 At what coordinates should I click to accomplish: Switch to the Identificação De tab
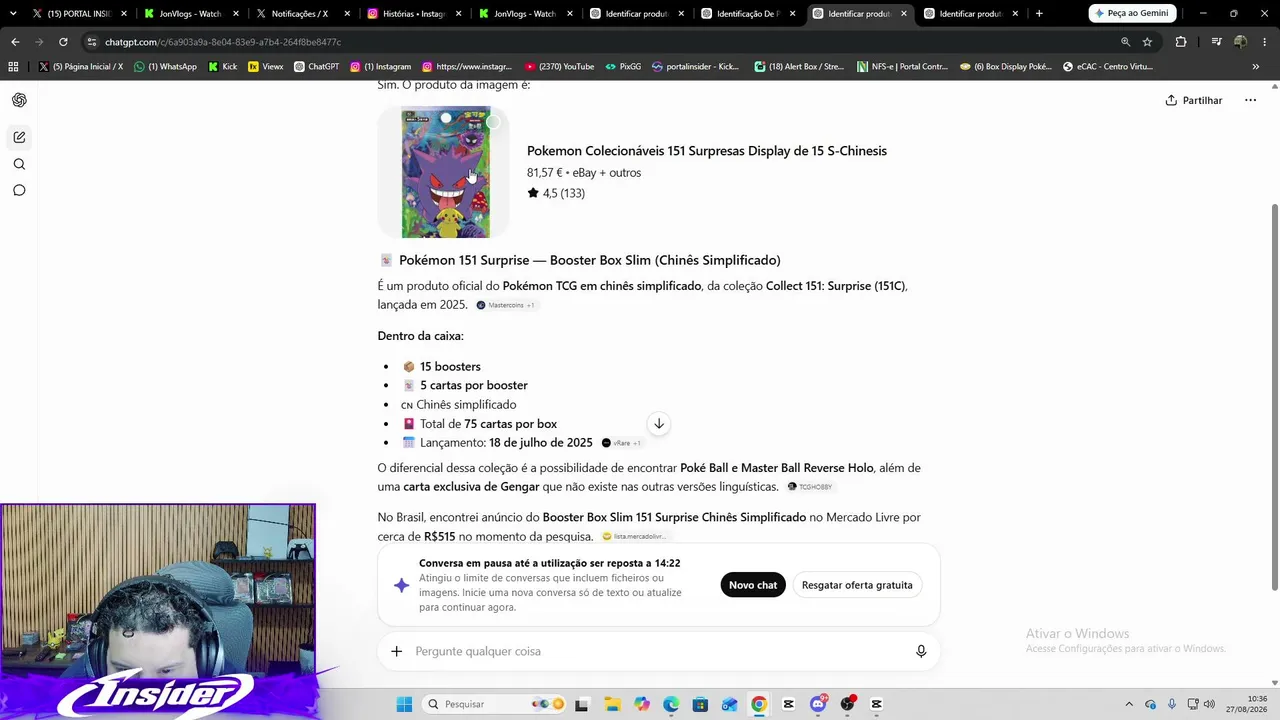750,14
